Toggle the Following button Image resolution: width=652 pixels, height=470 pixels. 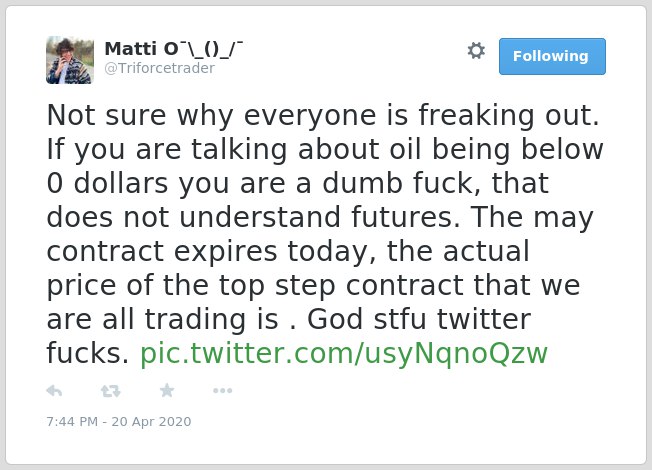(x=552, y=56)
